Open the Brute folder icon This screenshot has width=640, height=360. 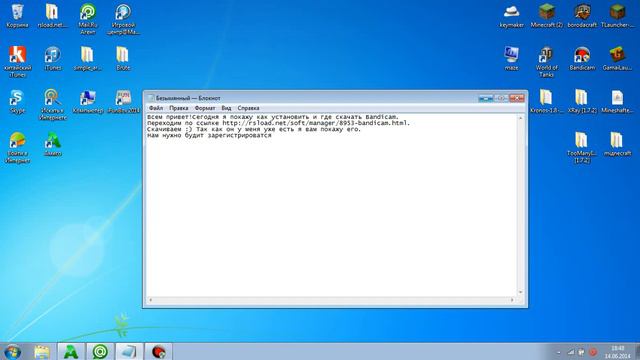point(123,58)
